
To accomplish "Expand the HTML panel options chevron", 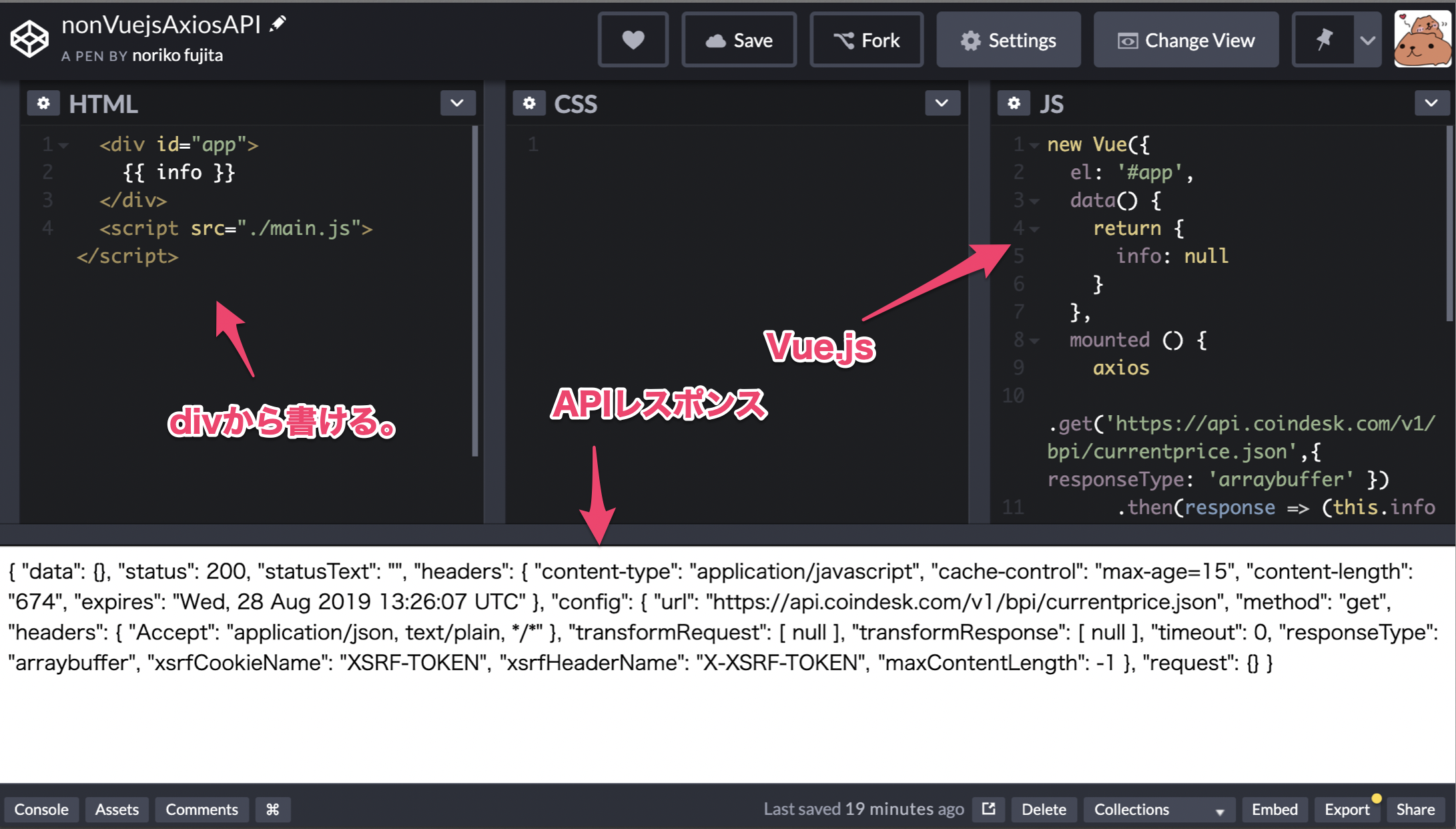I will (x=457, y=103).
